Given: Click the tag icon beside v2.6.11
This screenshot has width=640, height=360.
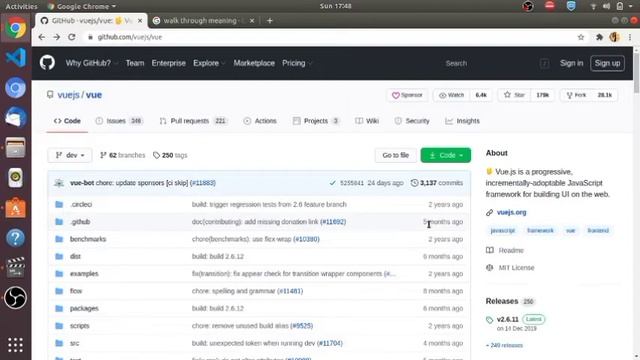Looking at the screenshot, I should click(x=489, y=320).
